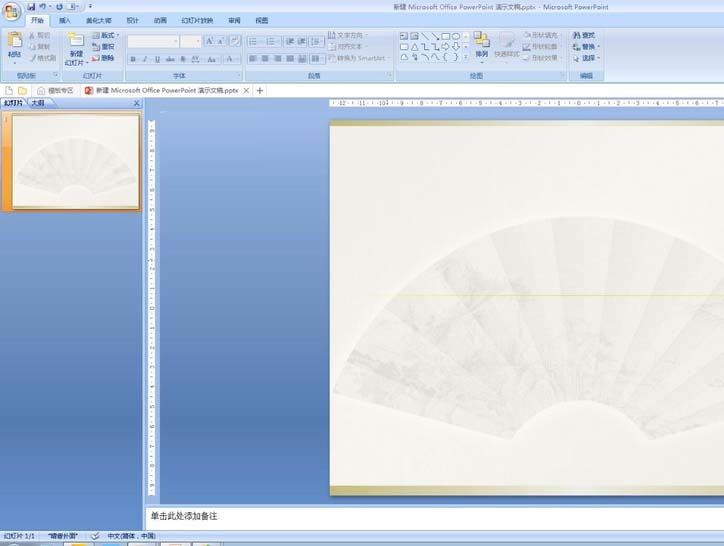The width and height of the screenshot is (724, 546).
Task: Close the presentation document tab
Action: [246, 91]
